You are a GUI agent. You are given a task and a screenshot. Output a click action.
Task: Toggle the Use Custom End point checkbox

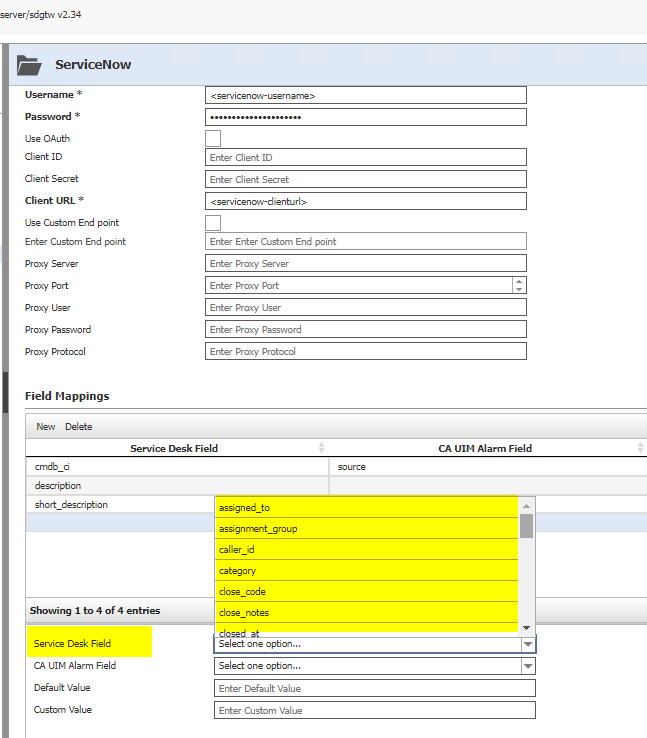[x=213, y=222]
